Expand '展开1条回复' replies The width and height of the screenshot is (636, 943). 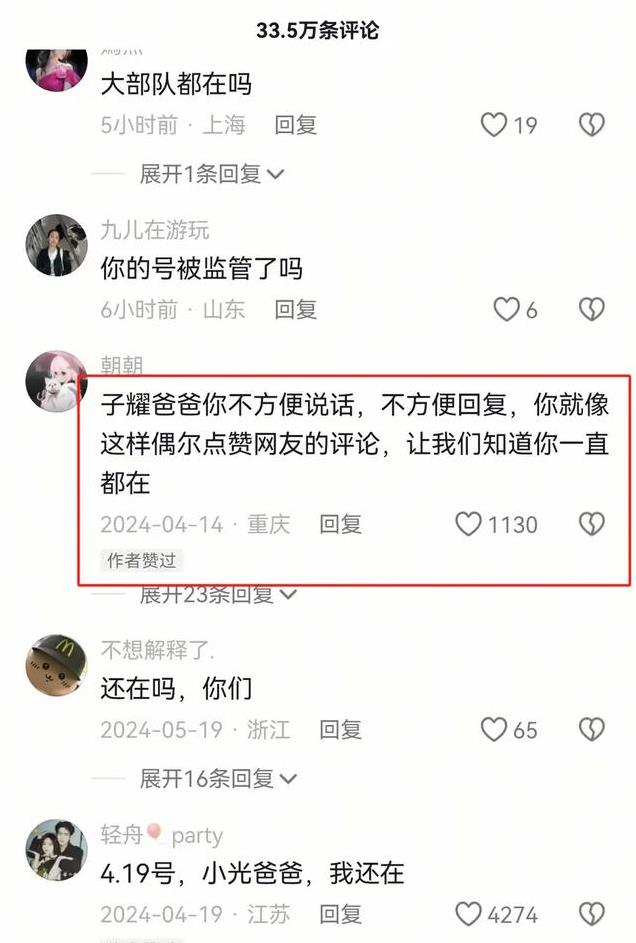pyautogui.click(x=212, y=174)
